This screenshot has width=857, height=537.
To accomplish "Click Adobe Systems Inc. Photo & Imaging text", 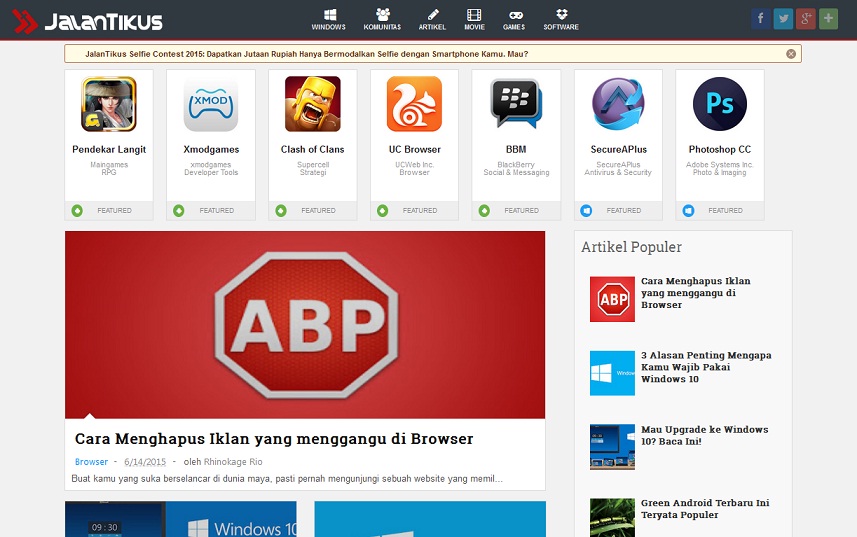I will click(720, 168).
